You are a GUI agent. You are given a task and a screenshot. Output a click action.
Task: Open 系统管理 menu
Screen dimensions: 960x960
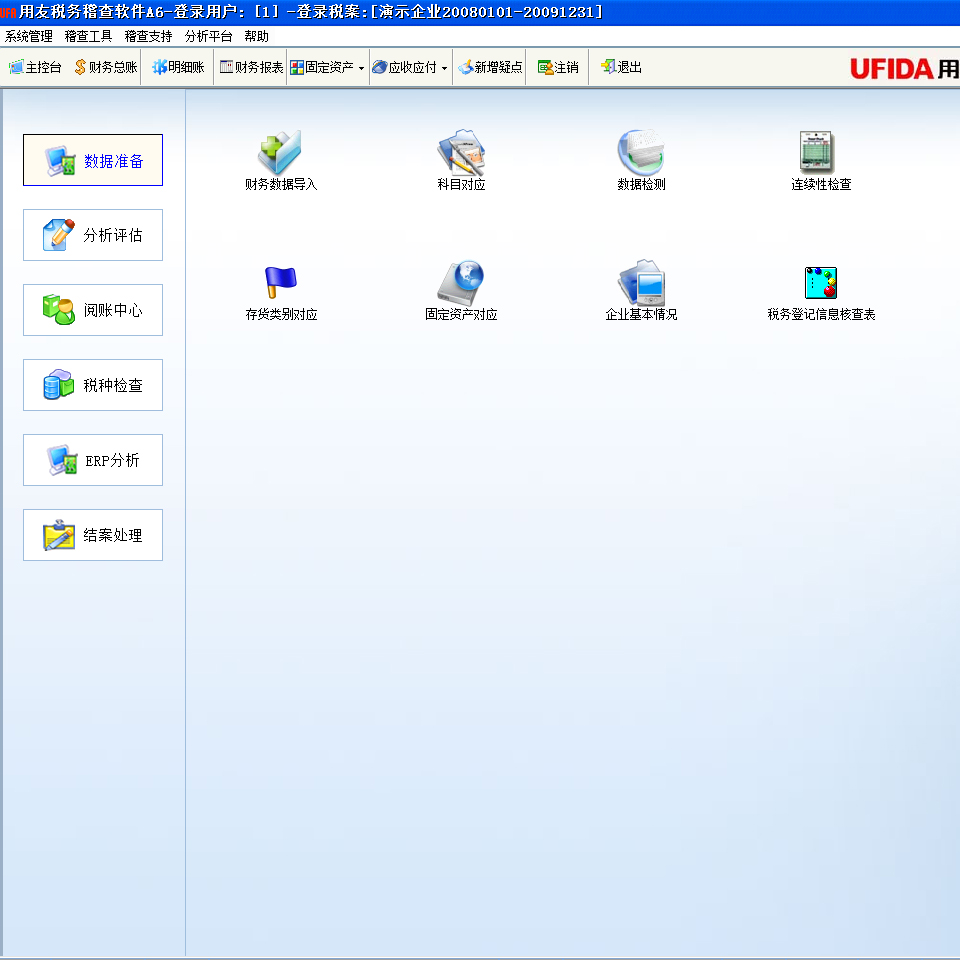(x=29, y=36)
